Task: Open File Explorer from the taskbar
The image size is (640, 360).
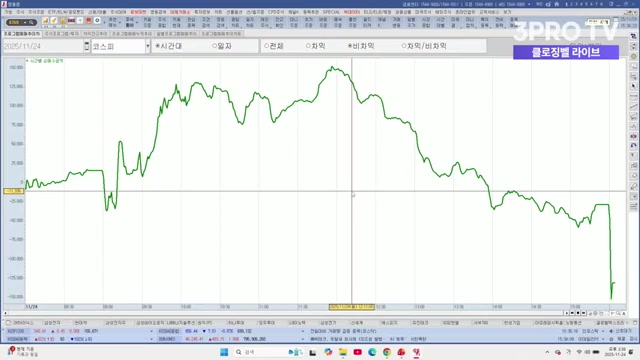Action: 343,352
